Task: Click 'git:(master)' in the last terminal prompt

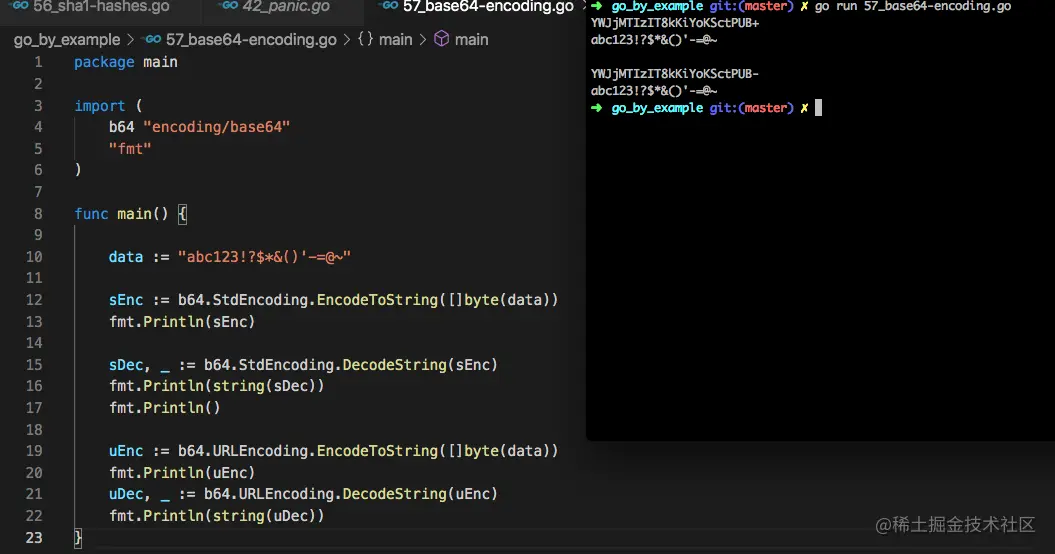Action: (x=752, y=108)
